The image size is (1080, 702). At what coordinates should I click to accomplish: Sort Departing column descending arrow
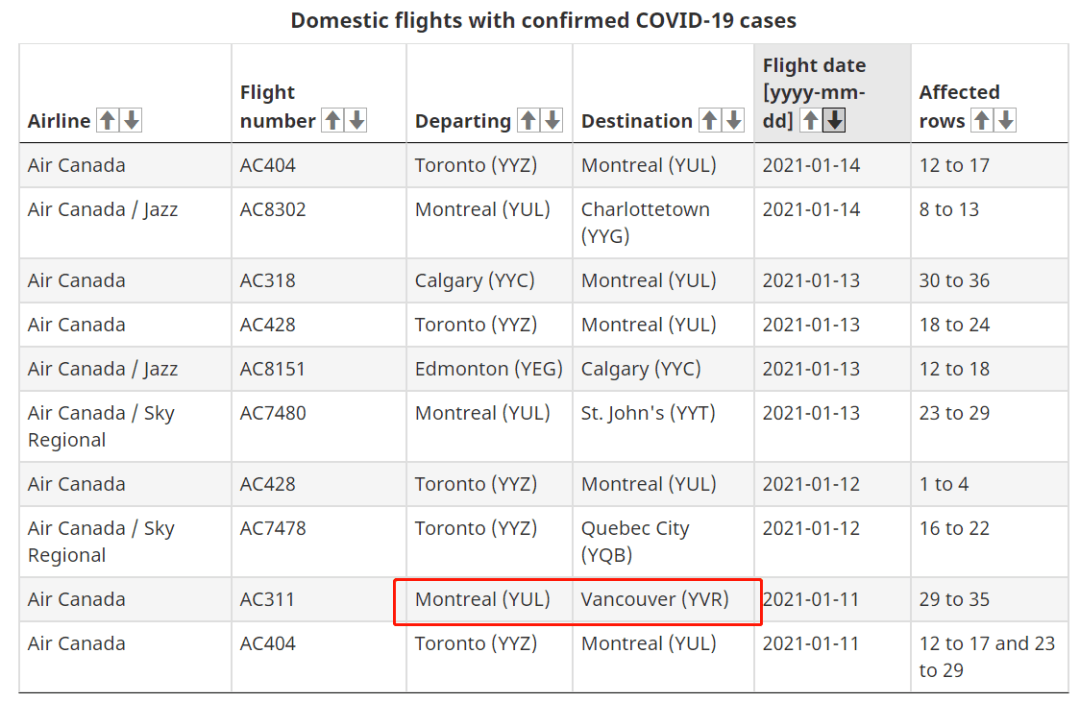tap(552, 121)
